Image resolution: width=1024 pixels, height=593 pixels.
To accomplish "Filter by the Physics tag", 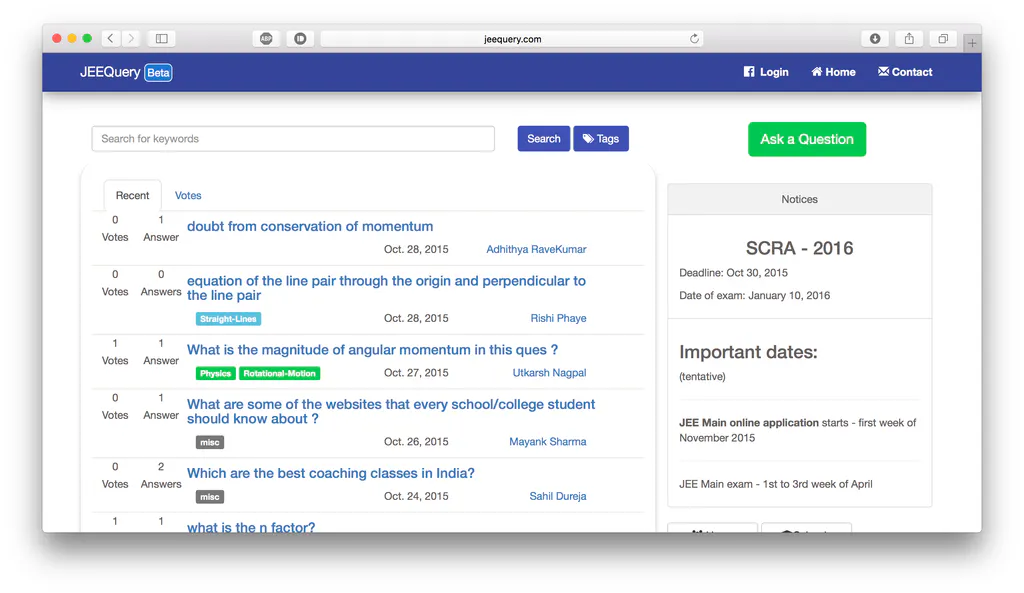I will [x=216, y=374].
